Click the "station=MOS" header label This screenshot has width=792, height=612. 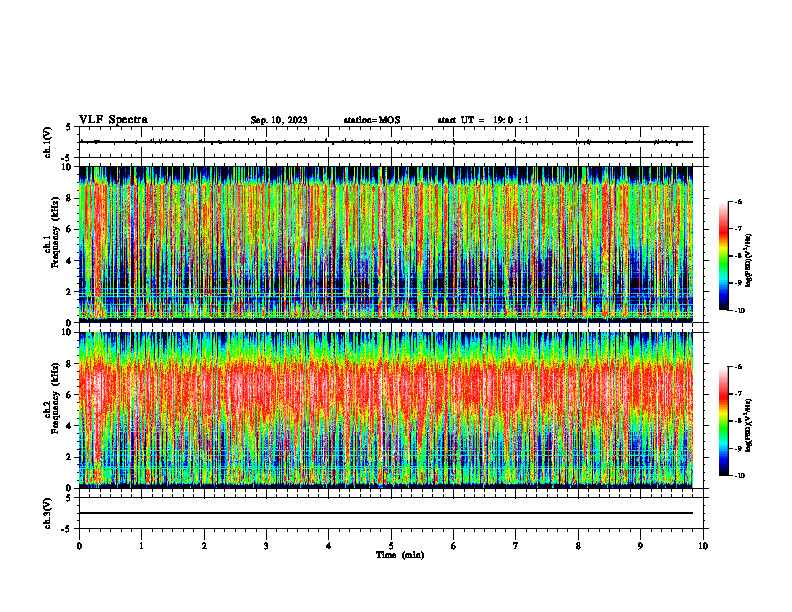372,120
